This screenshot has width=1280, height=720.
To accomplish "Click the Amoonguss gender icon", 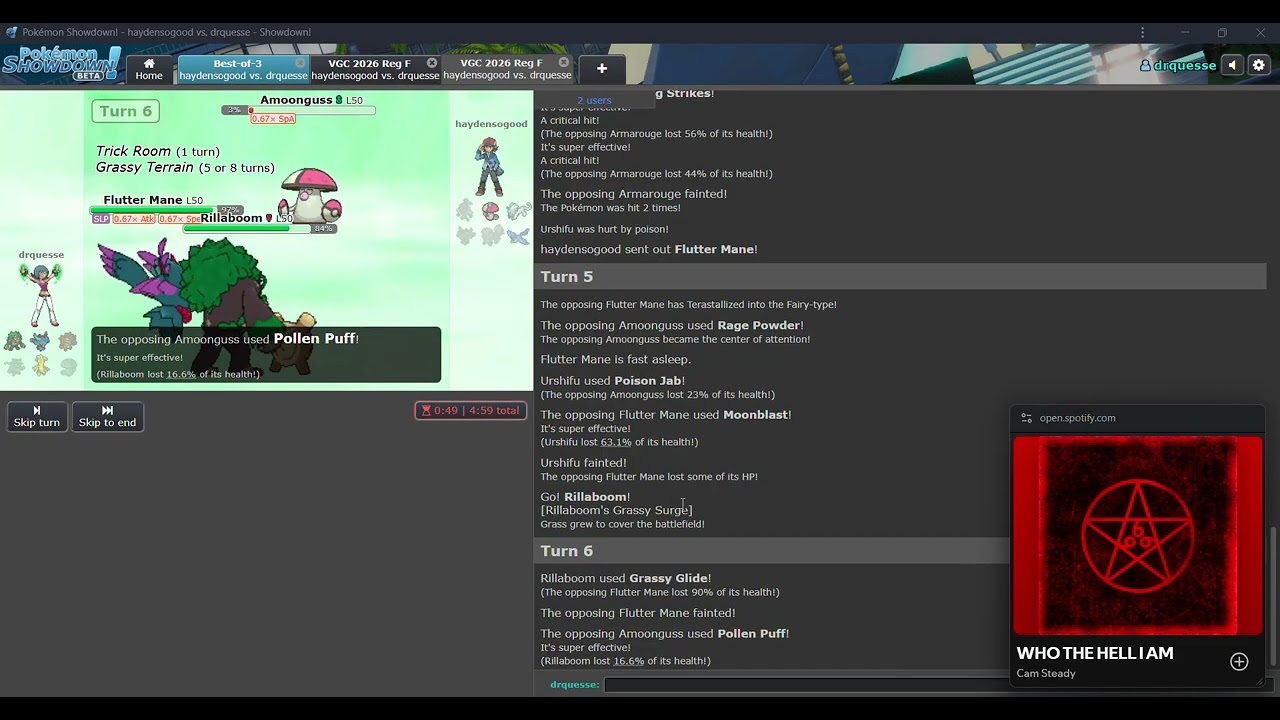I will tap(339, 100).
